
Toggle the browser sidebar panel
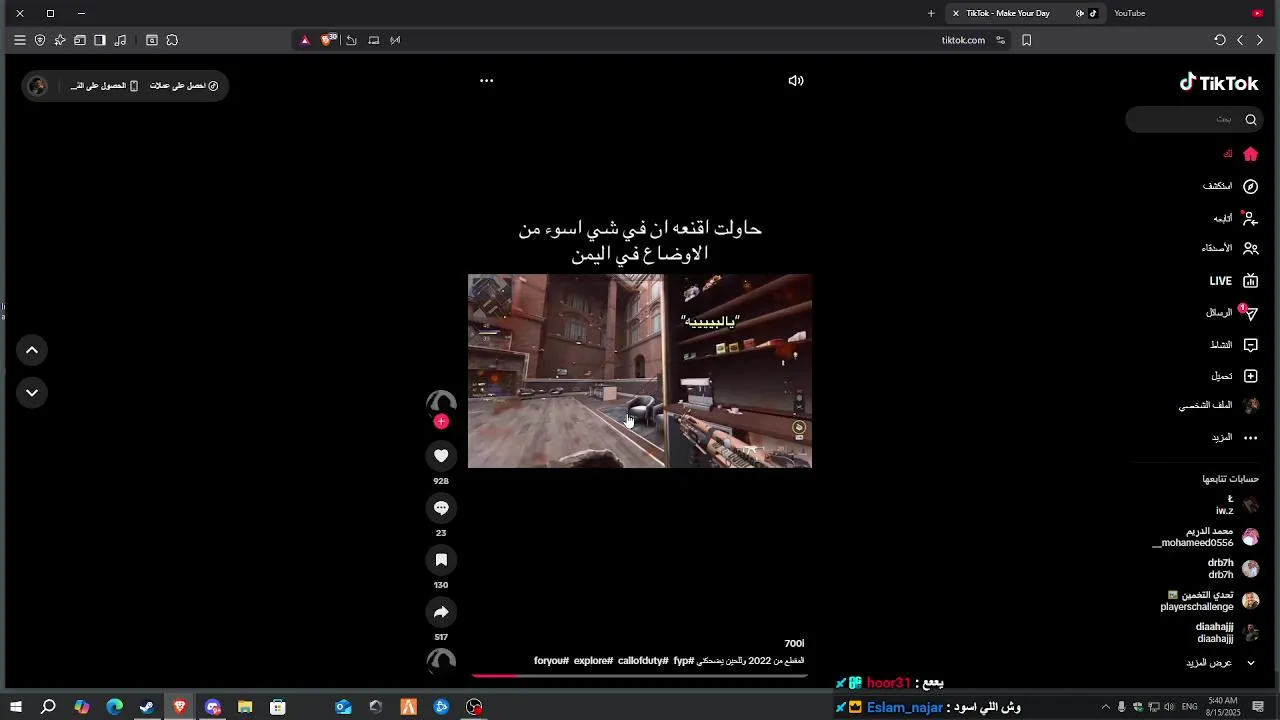100,40
